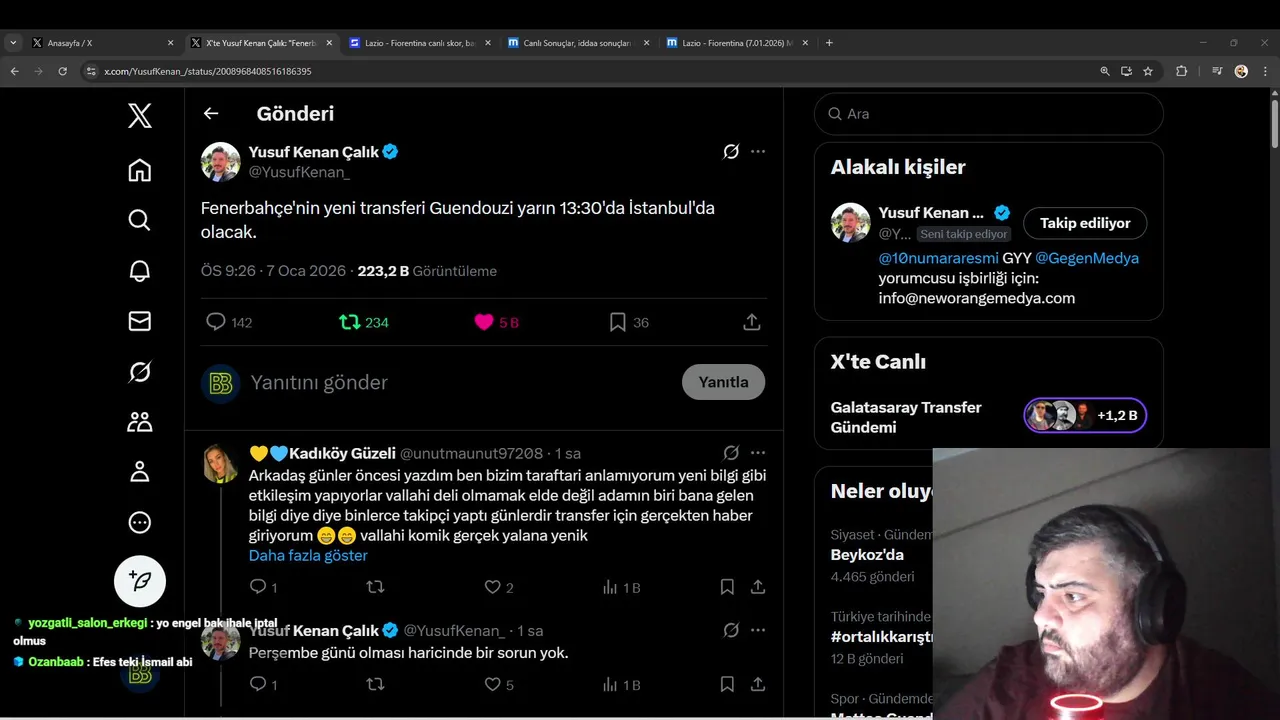The image size is (1280, 720).
Task: Retweet the Perşembe günü reply
Action: [376, 684]
